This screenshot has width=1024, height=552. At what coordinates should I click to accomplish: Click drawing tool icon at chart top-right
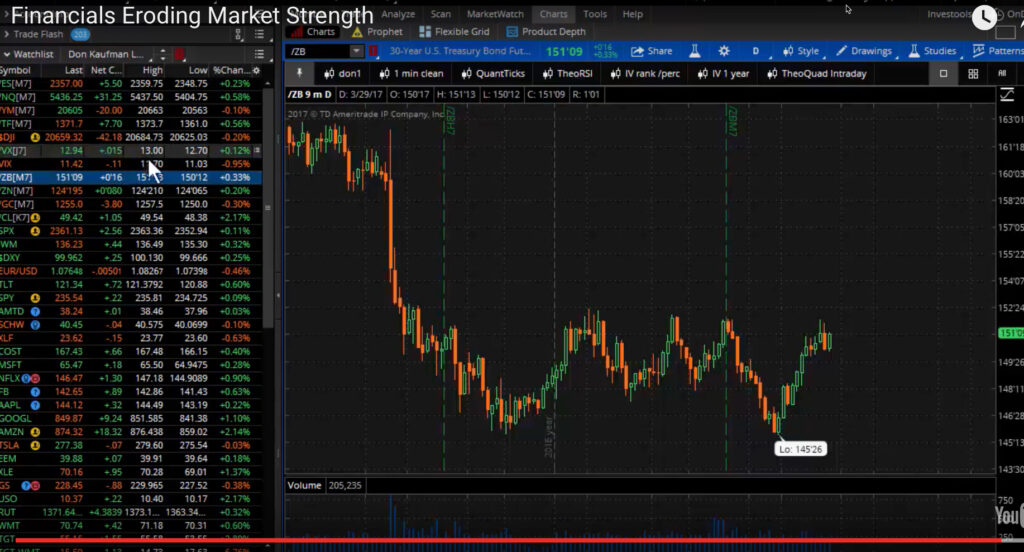click(x=1006, y=95)
